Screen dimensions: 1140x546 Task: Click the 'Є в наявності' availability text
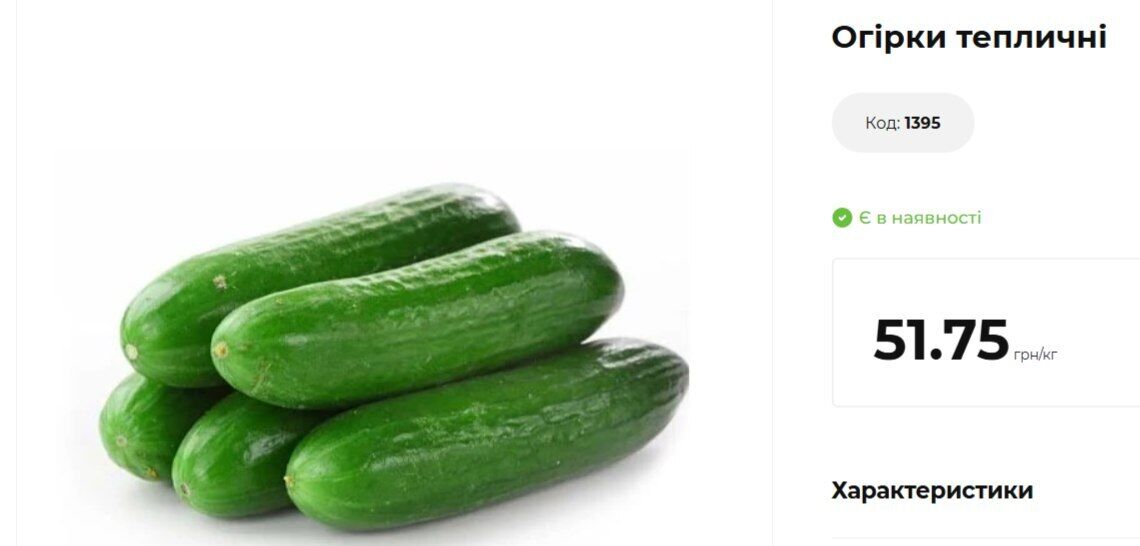pos(920,217)
